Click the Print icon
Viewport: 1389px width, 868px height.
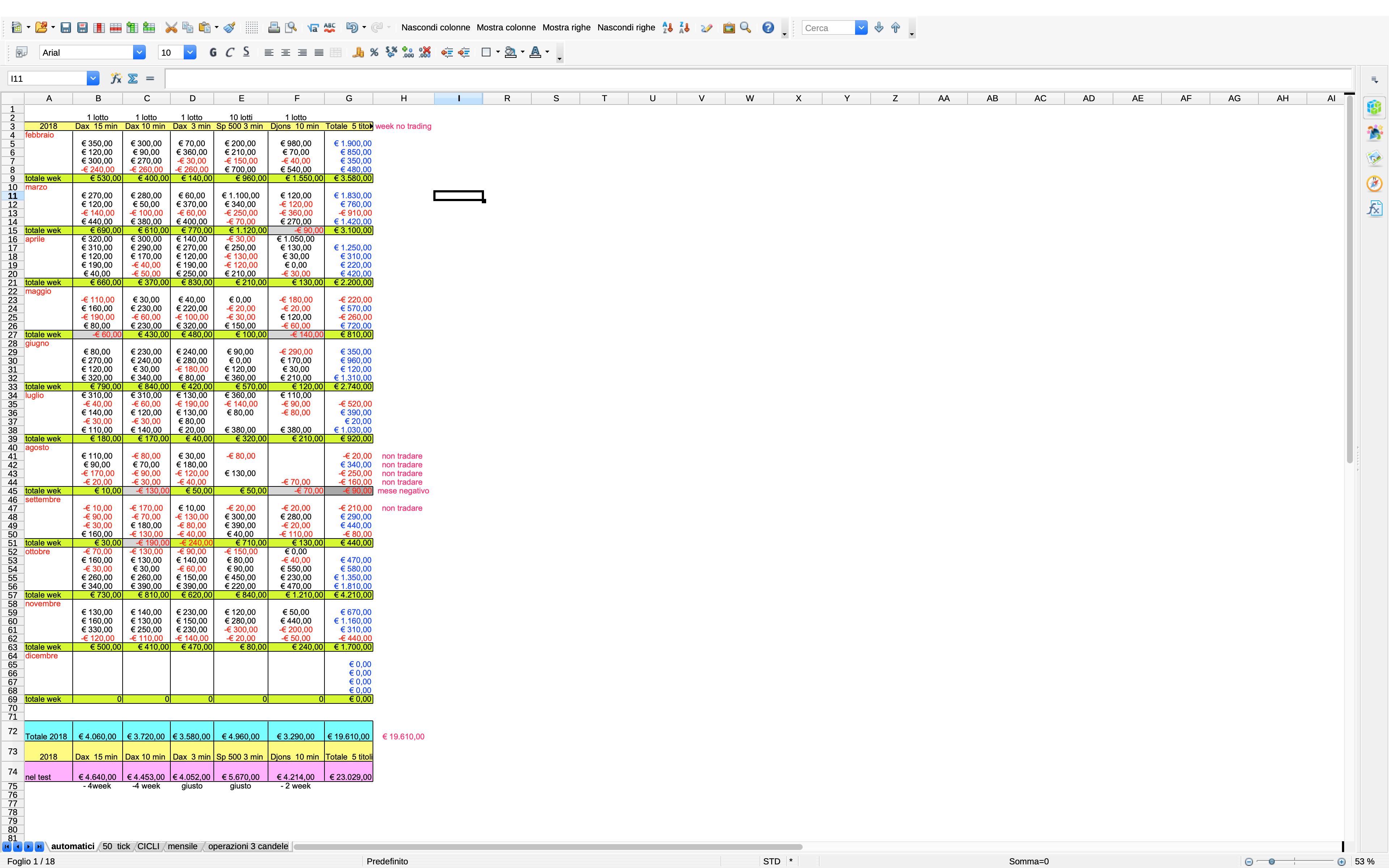point(274,27)
